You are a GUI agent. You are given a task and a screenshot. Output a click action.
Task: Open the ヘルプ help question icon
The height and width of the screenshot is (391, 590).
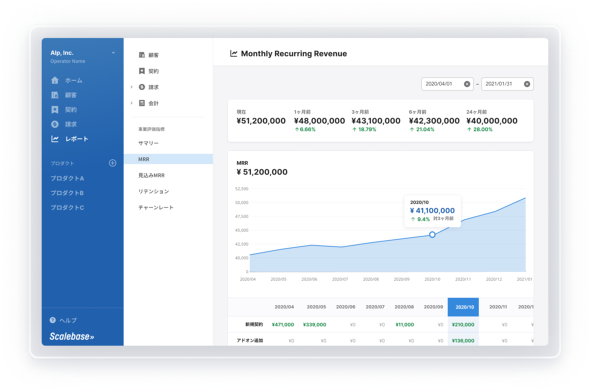[53, 320]
